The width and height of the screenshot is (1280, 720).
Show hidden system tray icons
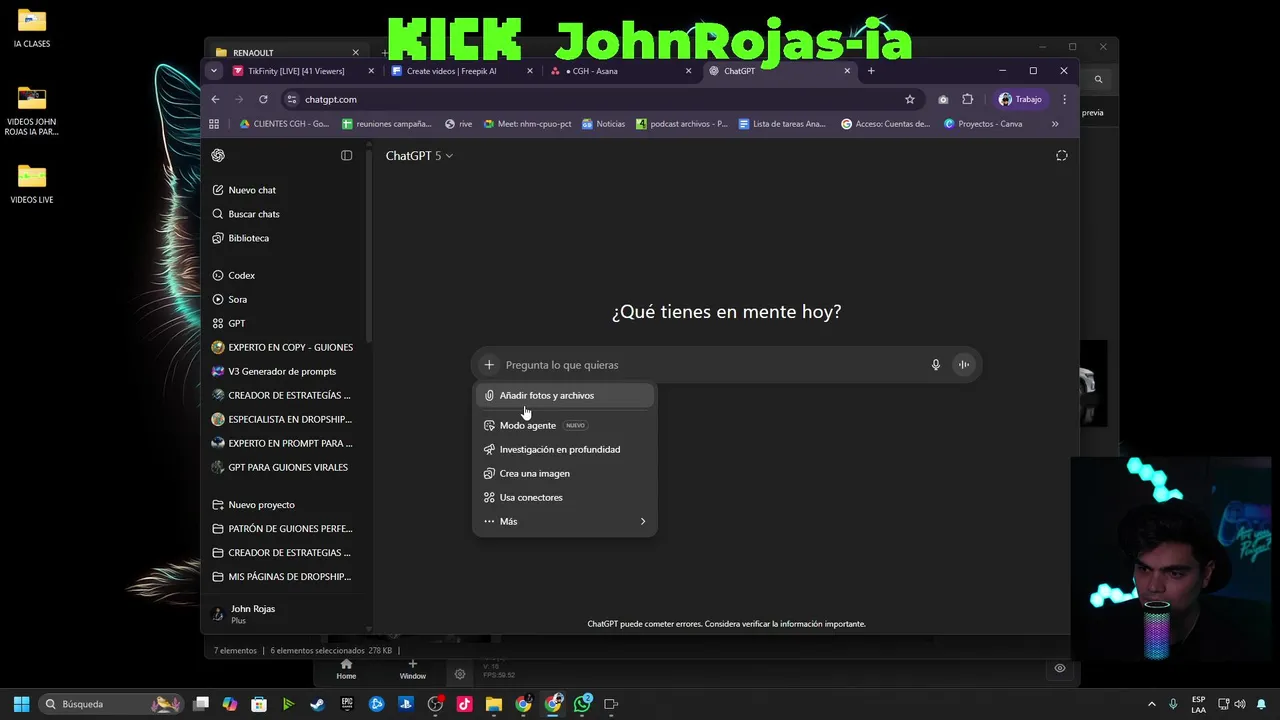[x=1151, y=704]
